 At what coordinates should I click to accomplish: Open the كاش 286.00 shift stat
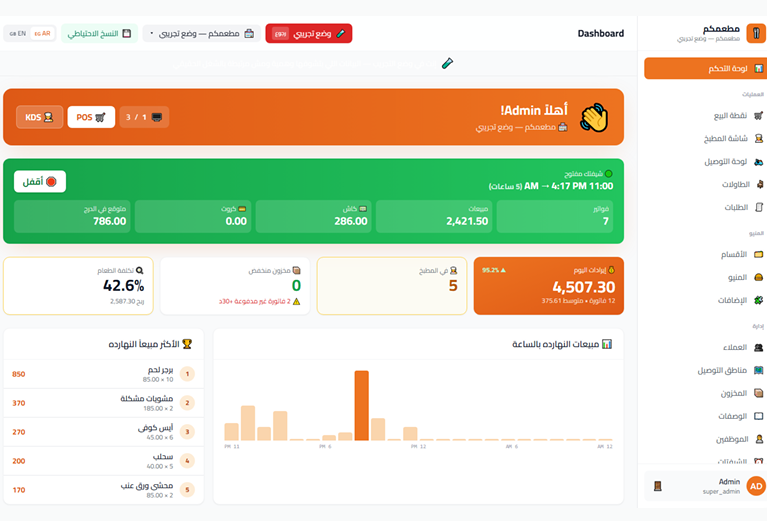(x=314, y=216)
